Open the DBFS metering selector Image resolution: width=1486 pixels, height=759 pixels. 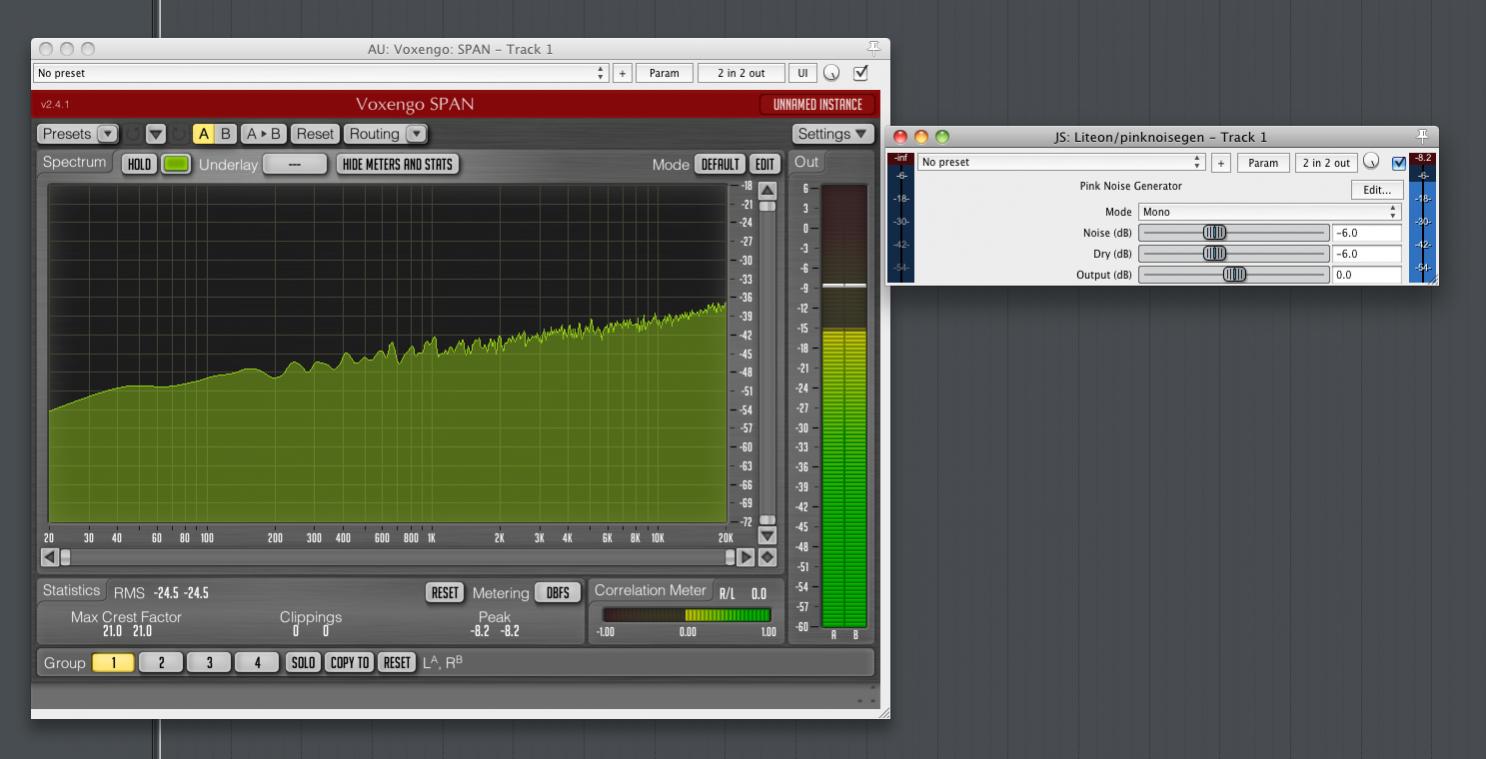click(558, 592)
